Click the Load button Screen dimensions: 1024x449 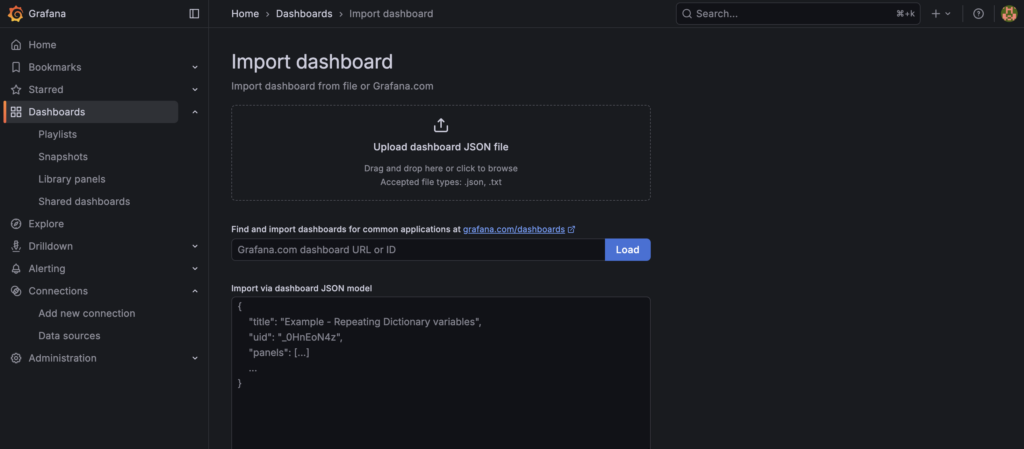pos(628,250)
